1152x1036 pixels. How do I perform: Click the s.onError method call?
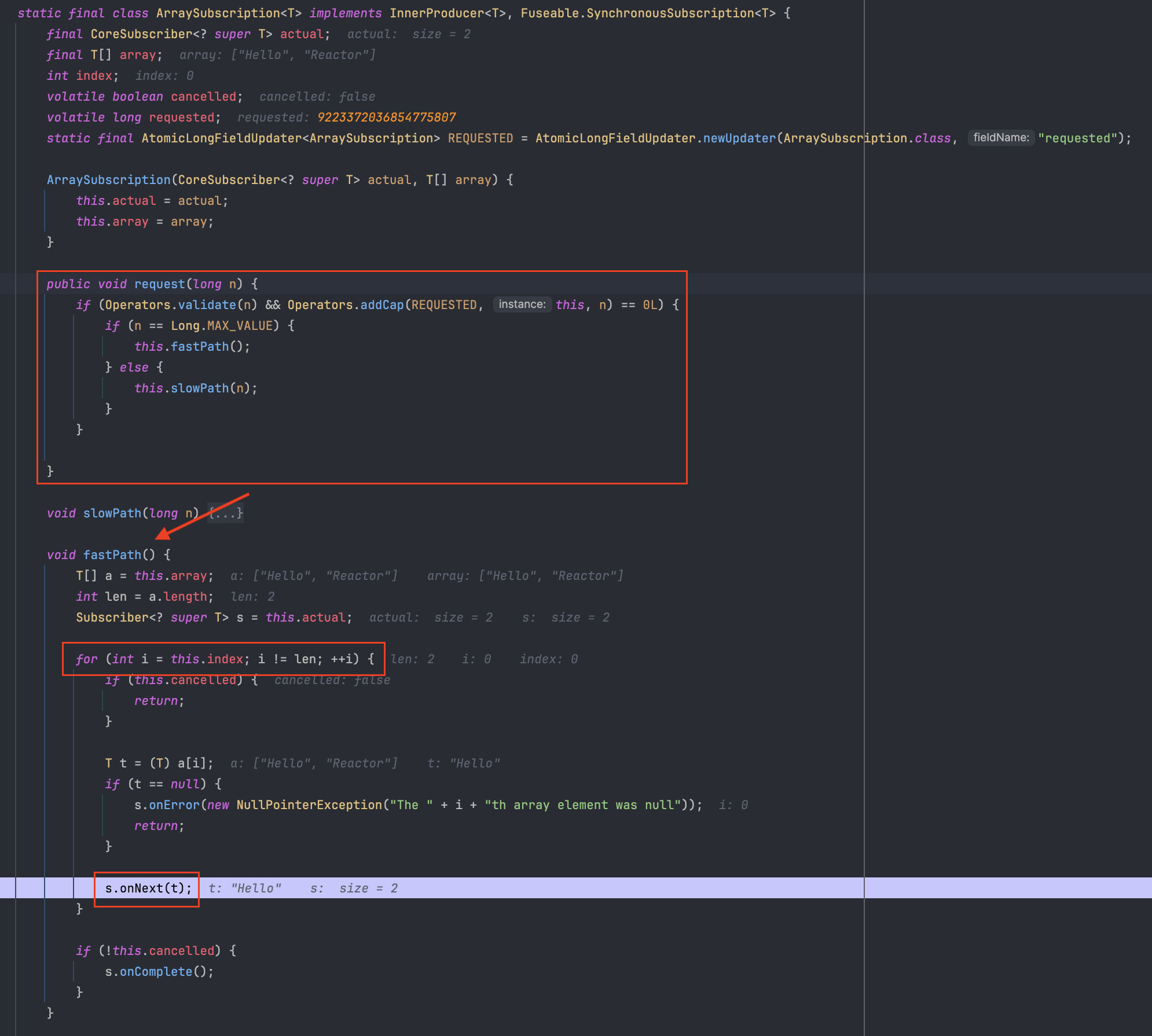click(174, 805)
